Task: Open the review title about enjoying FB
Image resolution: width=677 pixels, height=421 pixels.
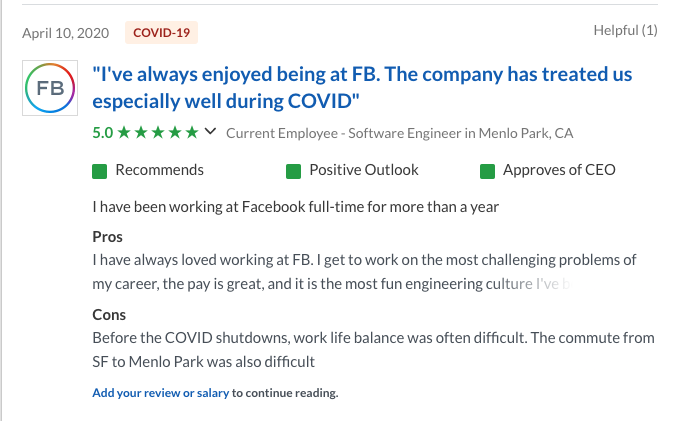Action: point(362,88)
